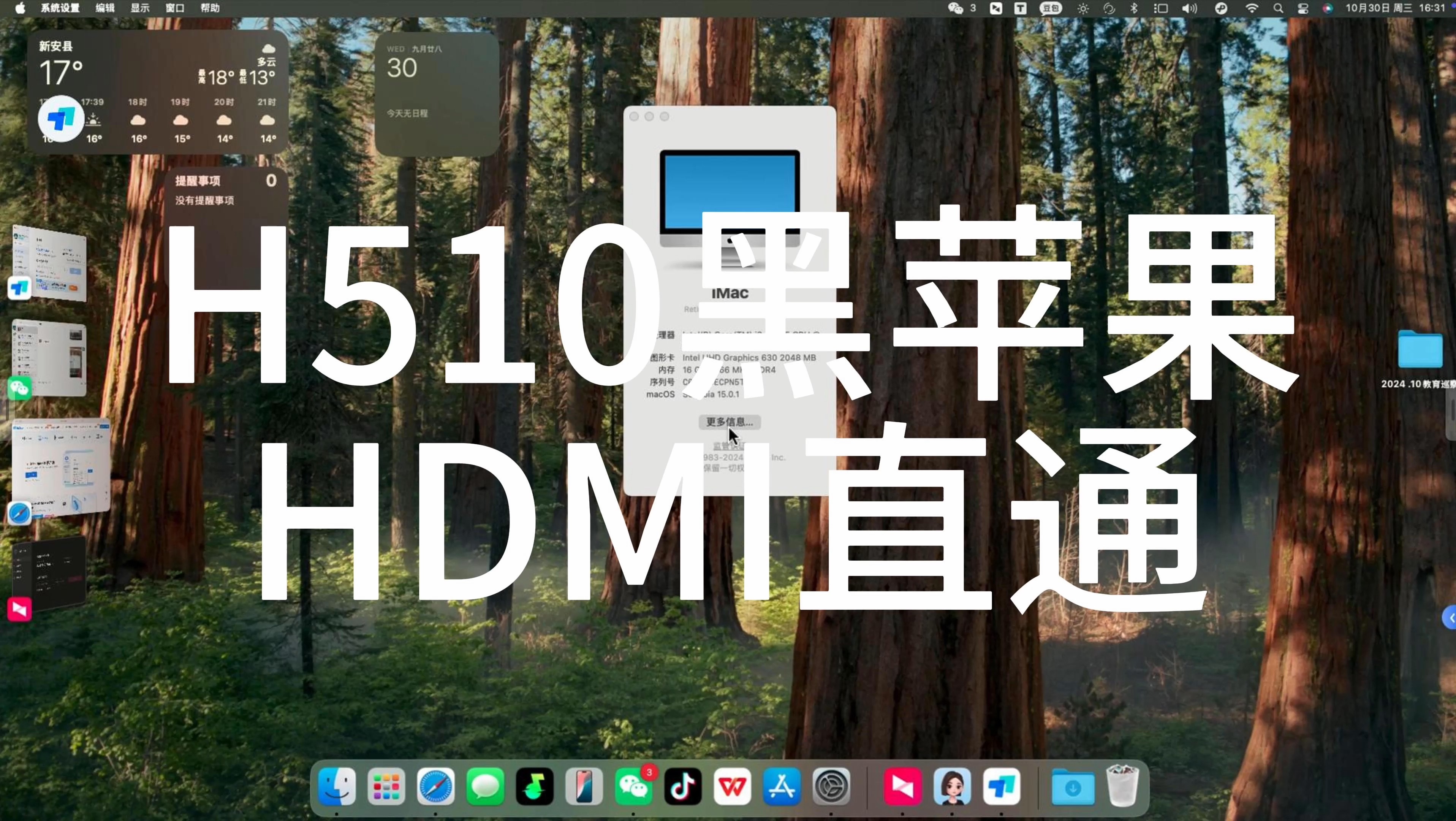This screenshot has width=1456, height=821.
Task: Open the green music-note app in Dock
Action: 535,786
